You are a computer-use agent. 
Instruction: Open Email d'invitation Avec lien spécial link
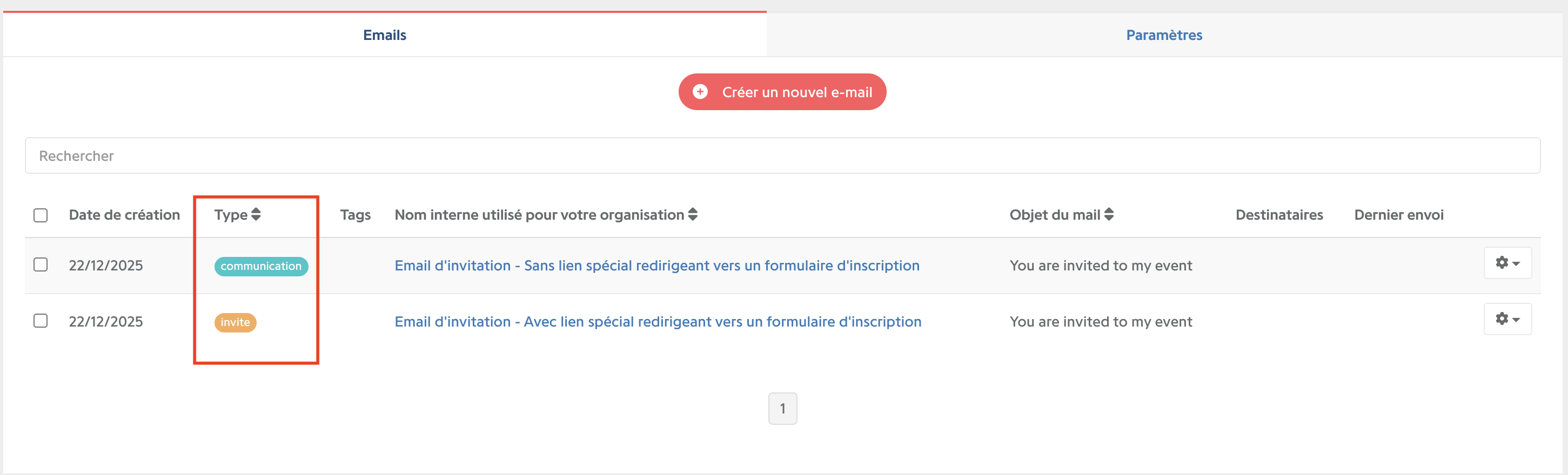(658, 321)
